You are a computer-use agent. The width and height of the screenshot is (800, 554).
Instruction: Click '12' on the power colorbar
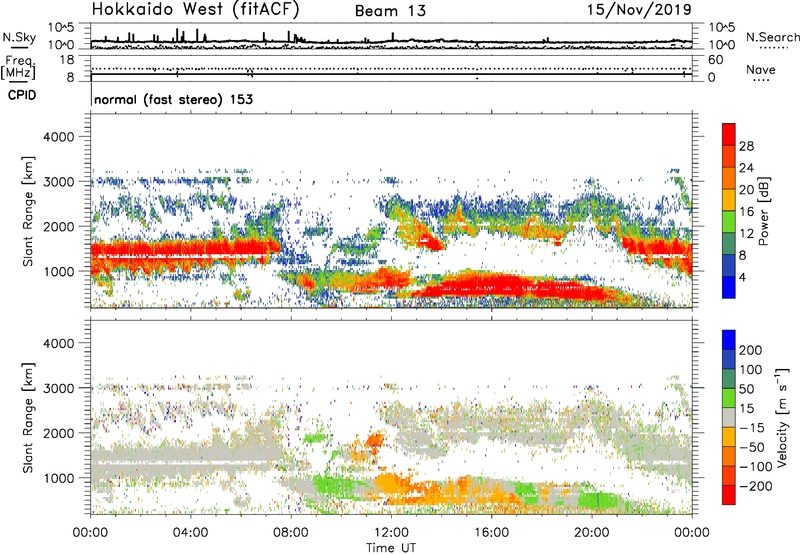pos(746,234)
